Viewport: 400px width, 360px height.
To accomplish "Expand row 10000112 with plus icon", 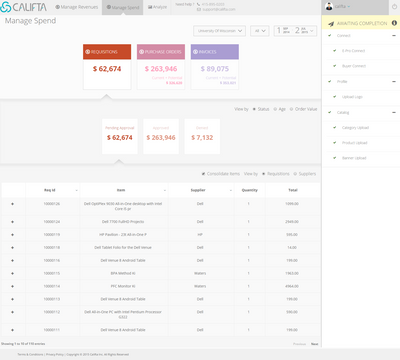I will pos(13,312).
